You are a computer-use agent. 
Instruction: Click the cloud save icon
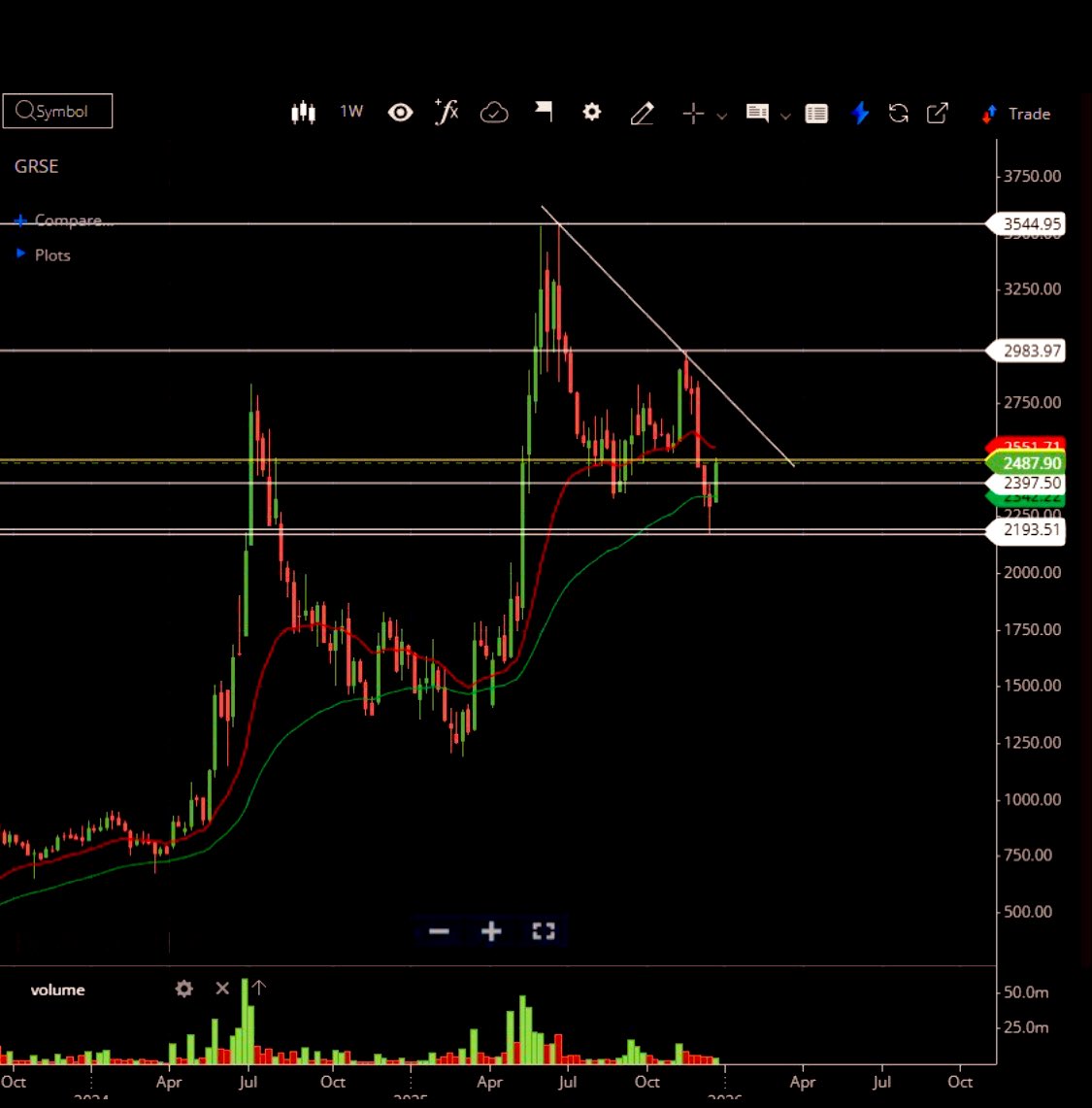click(494, 113)
